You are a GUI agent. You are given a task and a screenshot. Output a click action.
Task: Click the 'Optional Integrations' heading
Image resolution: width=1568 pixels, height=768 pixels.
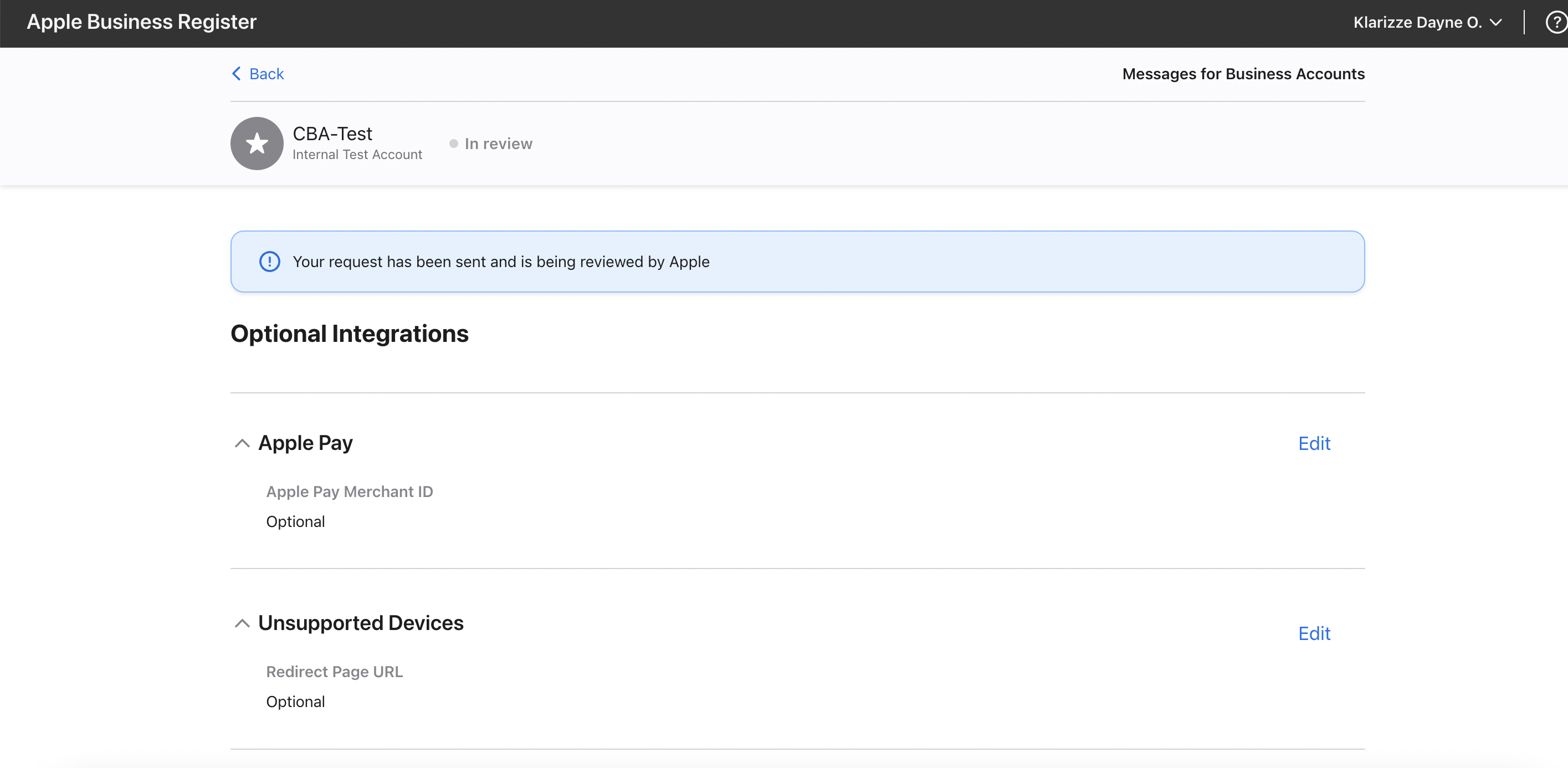(x=350, y=334)
